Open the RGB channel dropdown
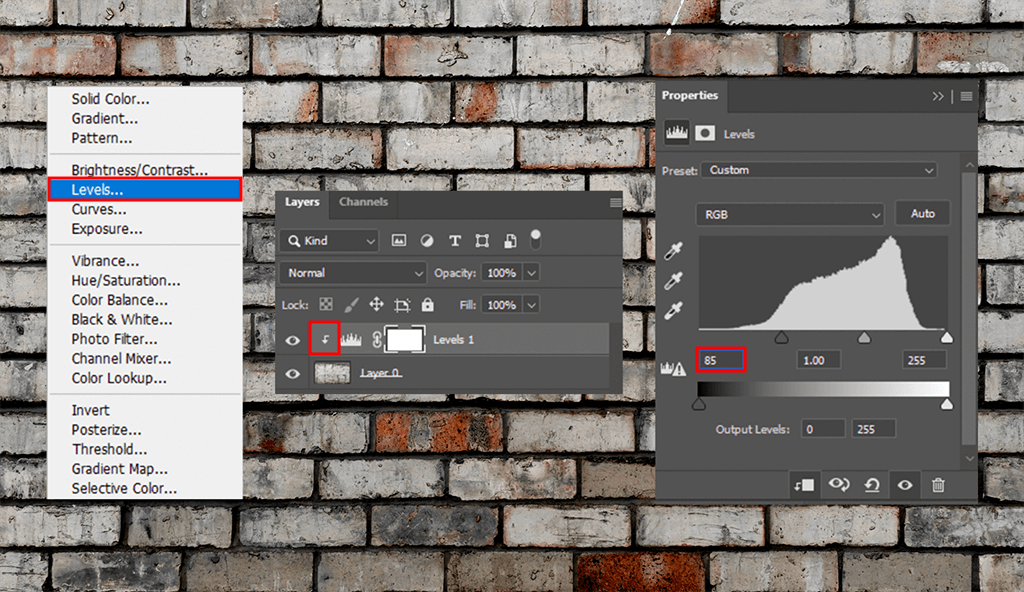 click(790, 214)
